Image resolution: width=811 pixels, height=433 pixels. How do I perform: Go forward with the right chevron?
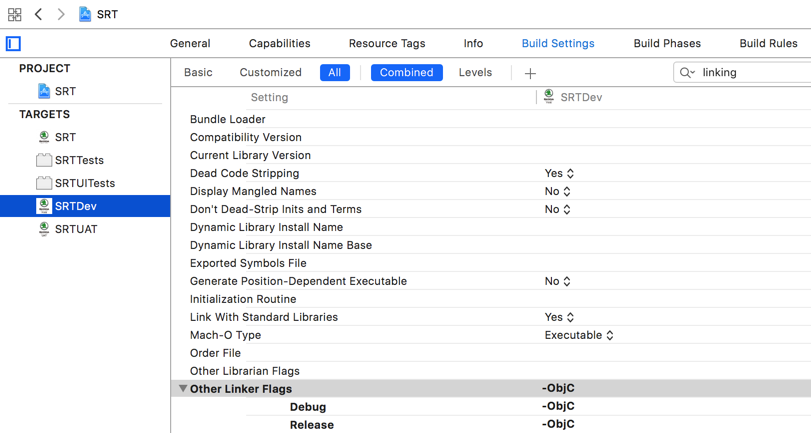pos(61,14)
